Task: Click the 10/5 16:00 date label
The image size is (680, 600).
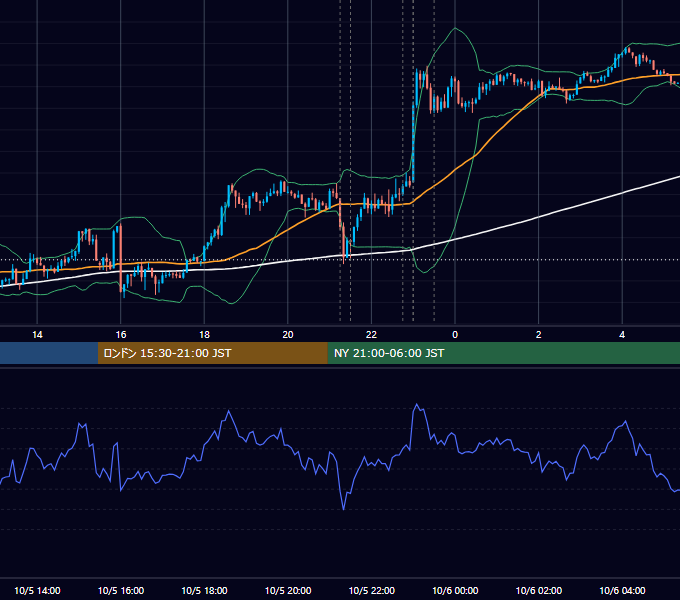Action: tap(121, 590)
